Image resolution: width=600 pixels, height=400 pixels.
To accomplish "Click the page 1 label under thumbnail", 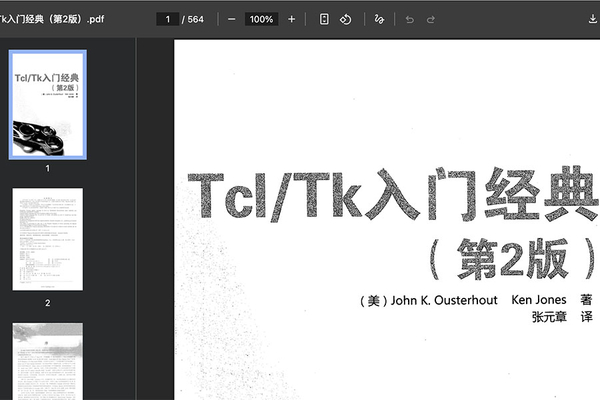I will point(47,168).
